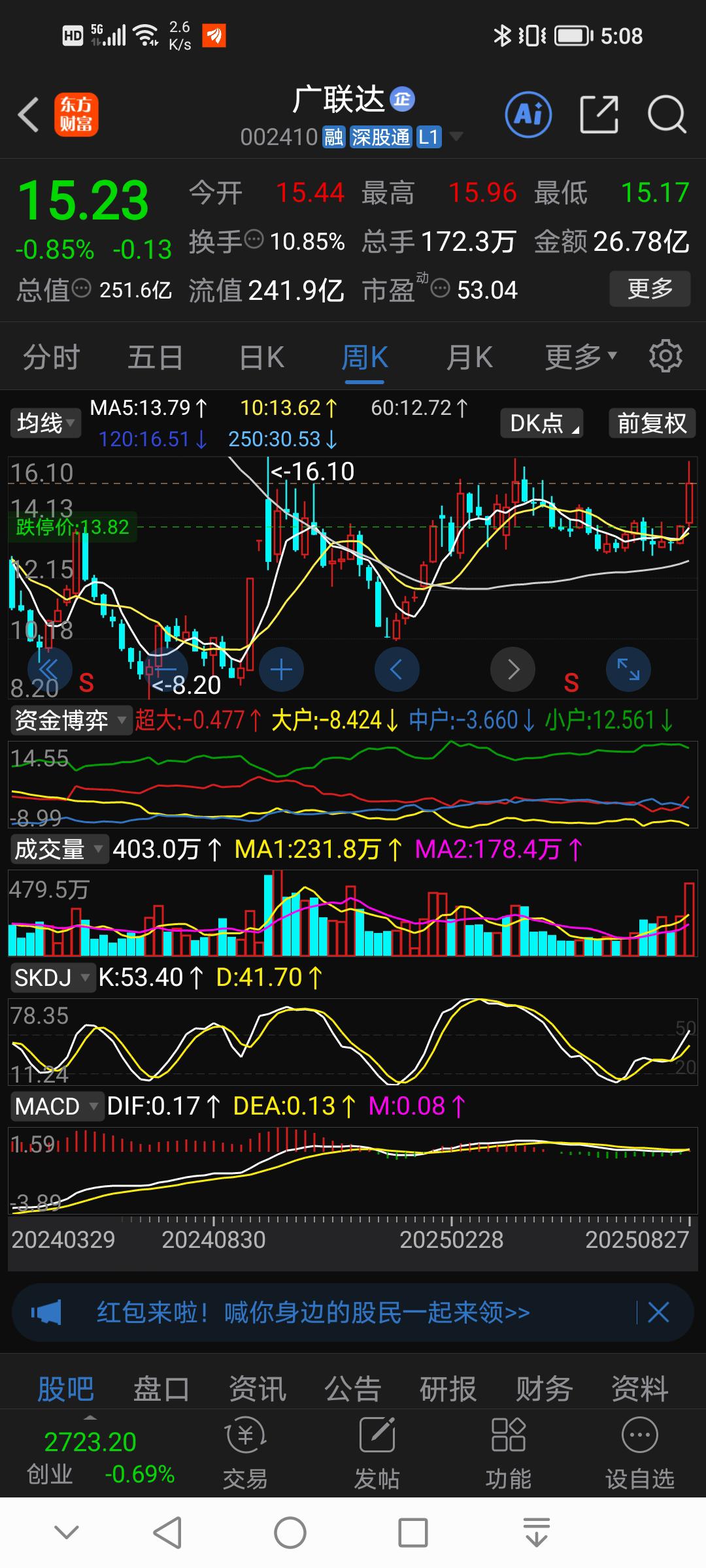Zoom out chart with minus button
The image size is (706, 1568).
tap(165, 670)
